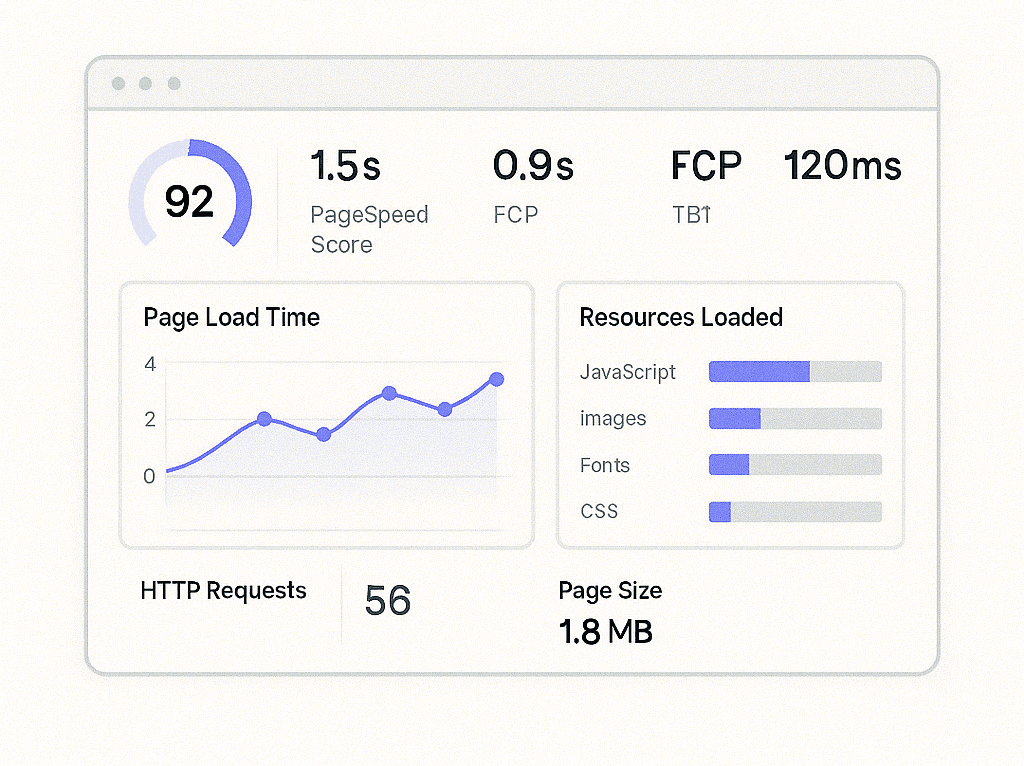Open the Page Load Time panel title
Viewport: 1024px width, 766px height.
point(231,318)
